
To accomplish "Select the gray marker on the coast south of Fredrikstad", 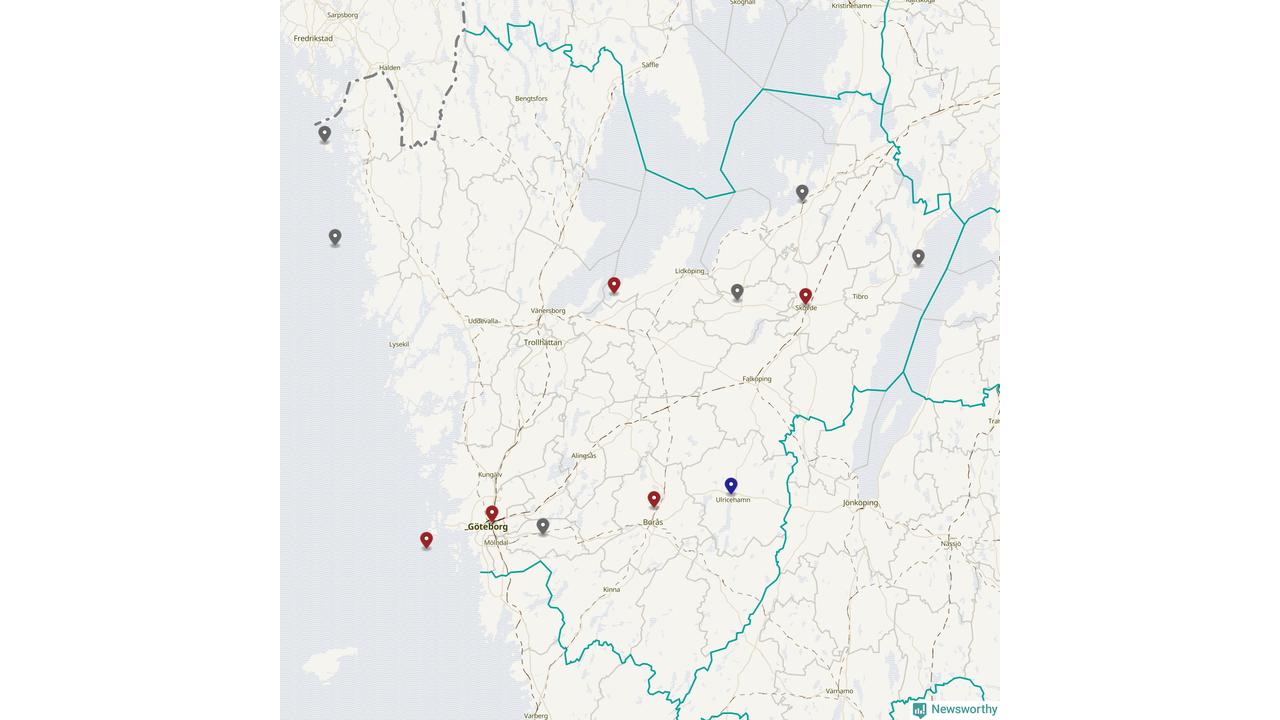I will 325,134.
